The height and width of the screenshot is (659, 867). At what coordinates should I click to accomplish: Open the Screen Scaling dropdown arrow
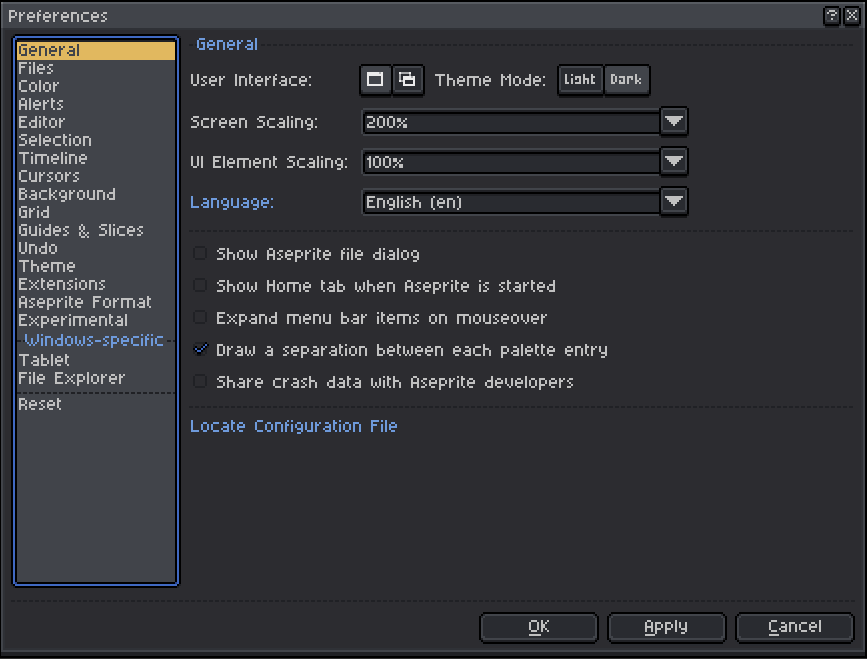click(673, 122)
